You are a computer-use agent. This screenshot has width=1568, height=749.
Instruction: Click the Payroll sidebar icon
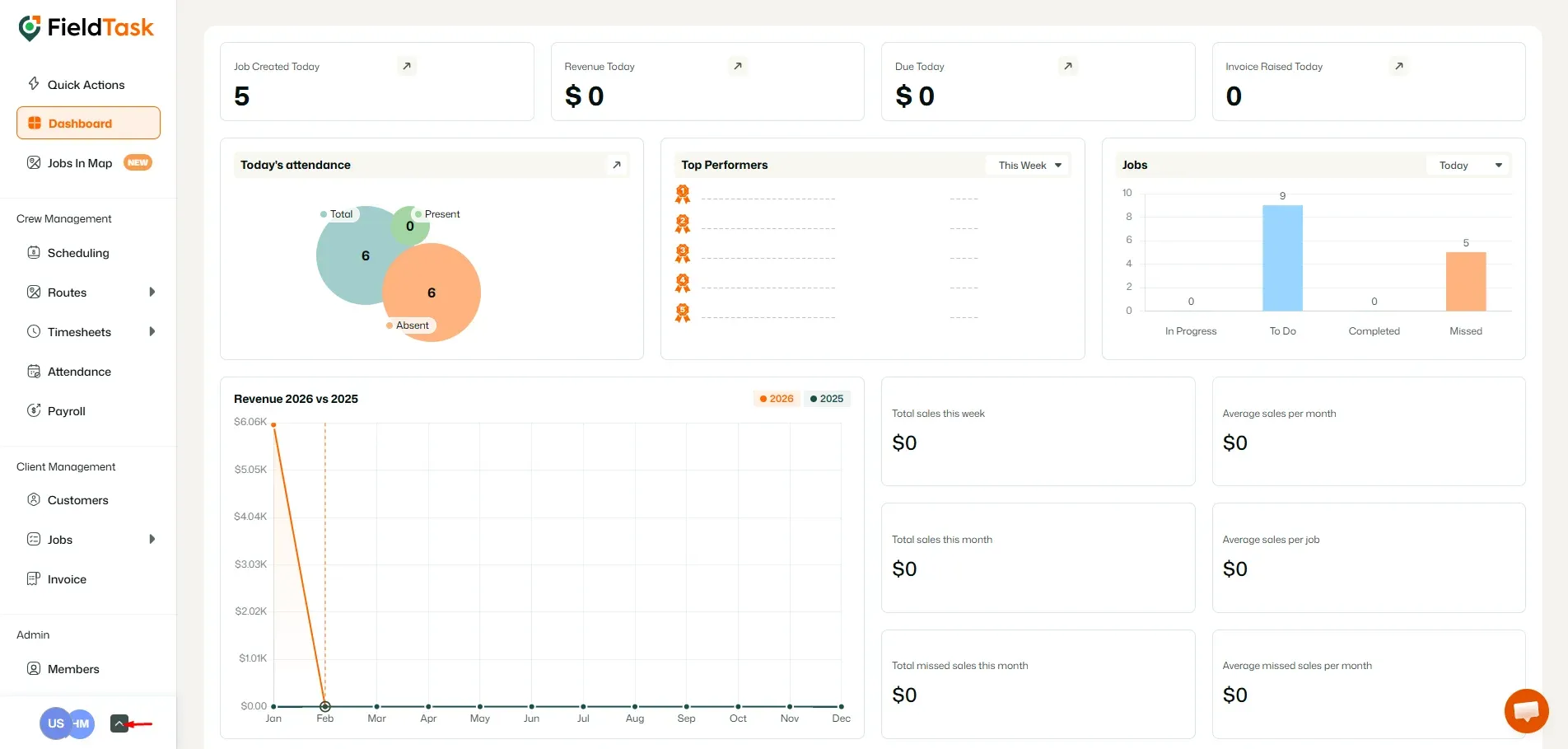coord(34,410)
